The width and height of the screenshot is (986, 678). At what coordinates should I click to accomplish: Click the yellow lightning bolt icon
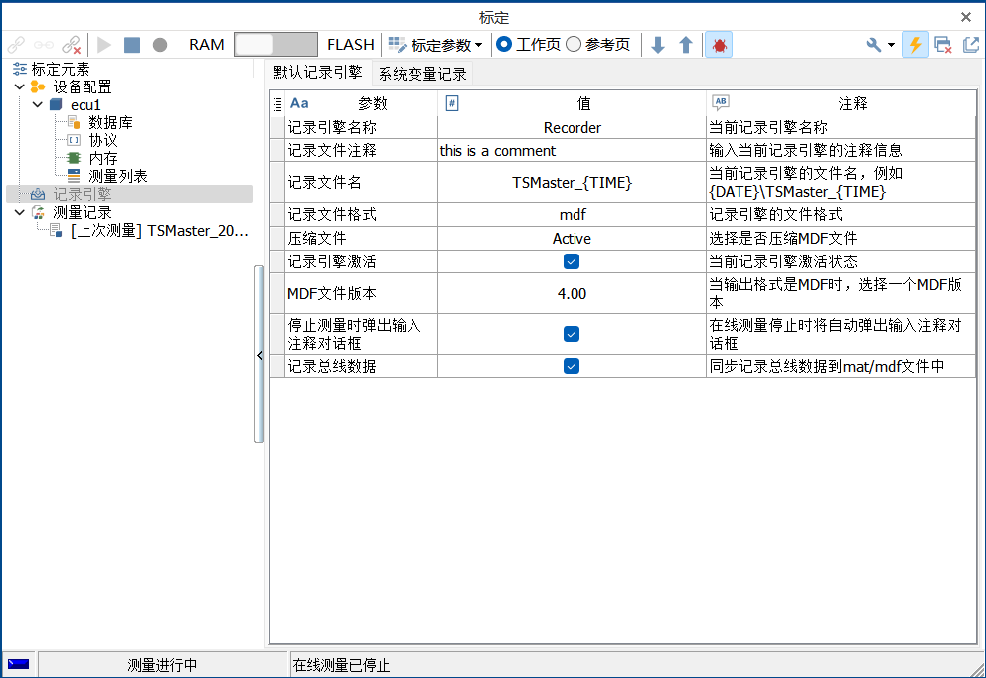[x=914, y=44]
